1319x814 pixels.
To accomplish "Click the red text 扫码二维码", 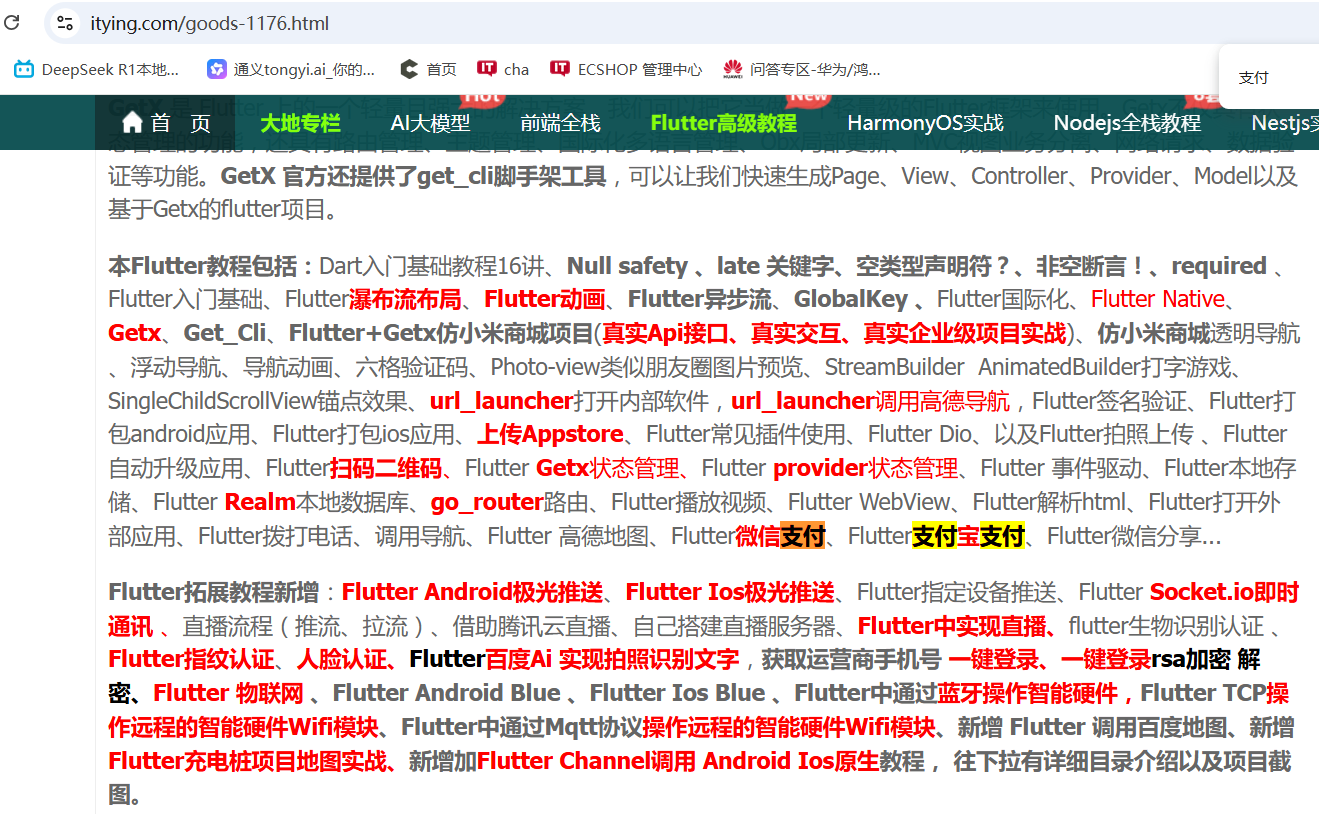I will (x=385, y=468).
